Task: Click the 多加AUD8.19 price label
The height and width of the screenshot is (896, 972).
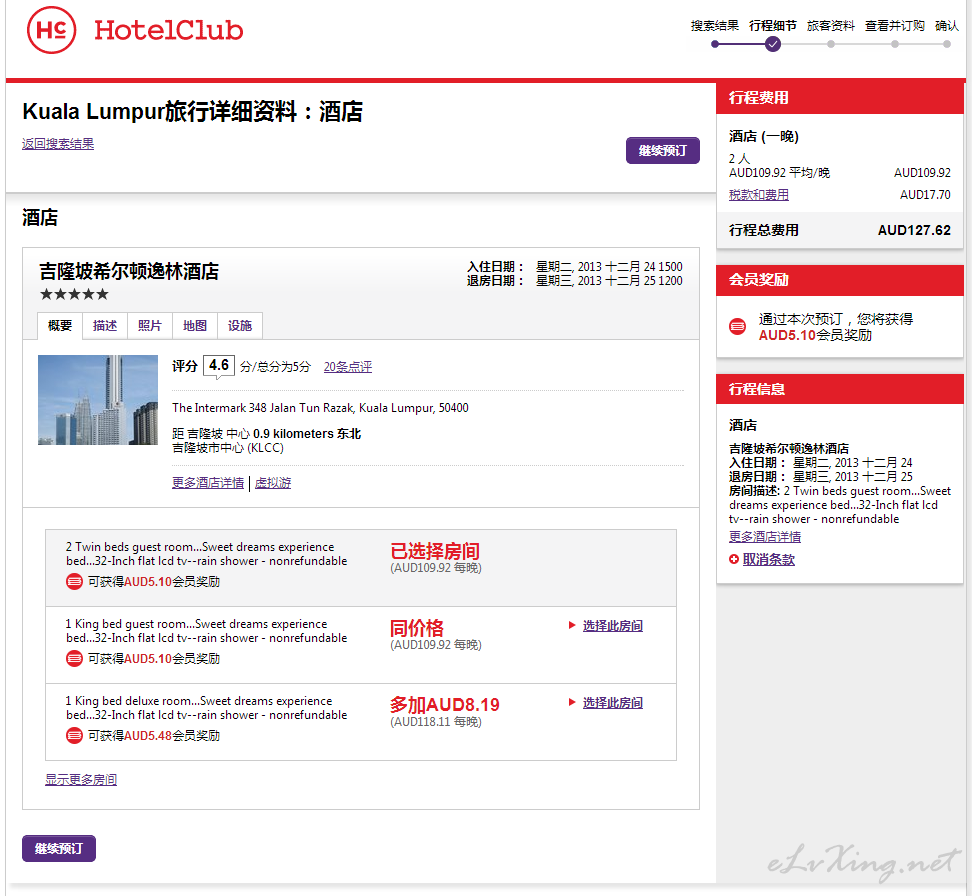Action: click(444, 704)
